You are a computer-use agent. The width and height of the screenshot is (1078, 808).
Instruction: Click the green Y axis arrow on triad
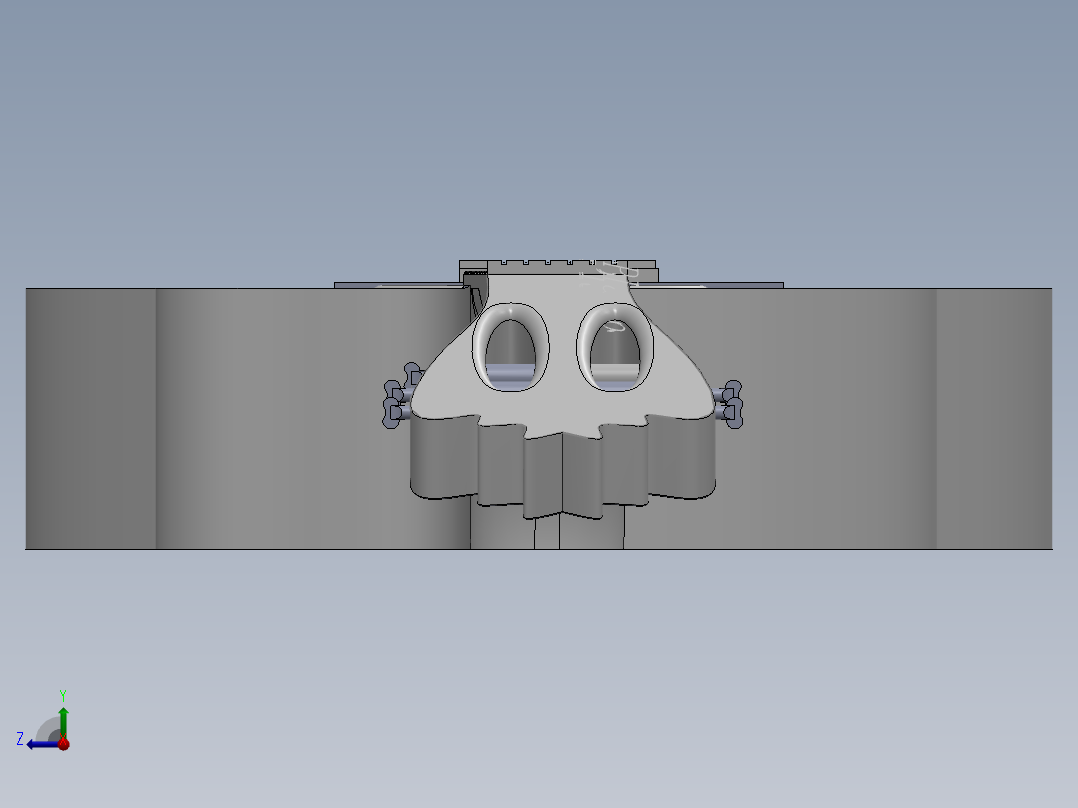point(63,716)
